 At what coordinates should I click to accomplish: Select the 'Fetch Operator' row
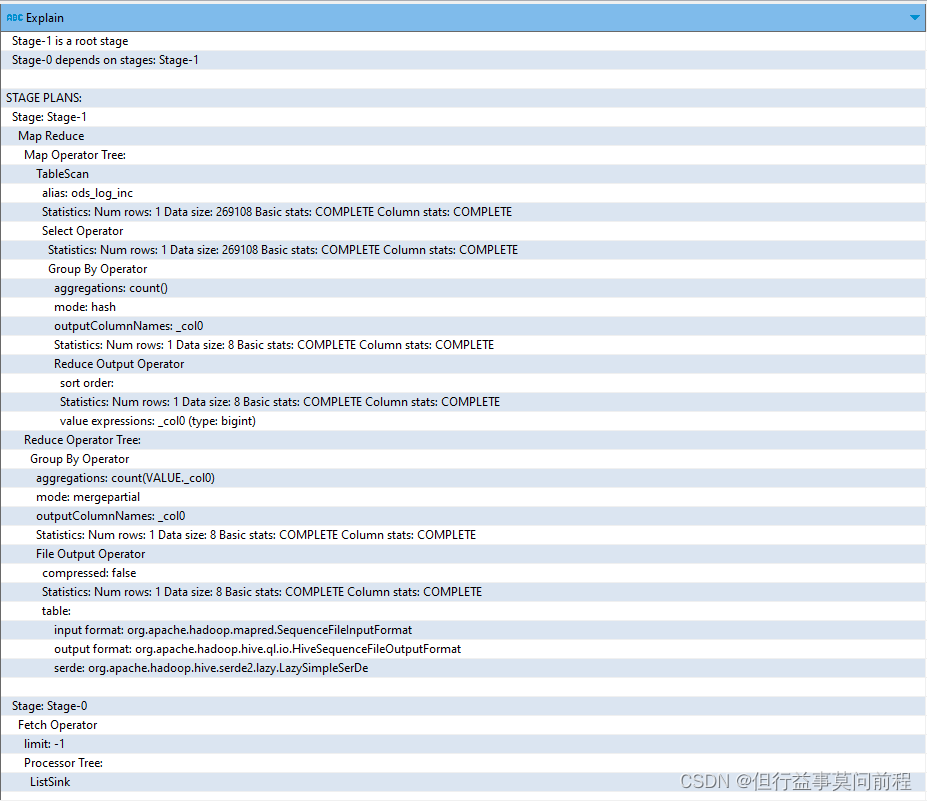pos(464,725)
